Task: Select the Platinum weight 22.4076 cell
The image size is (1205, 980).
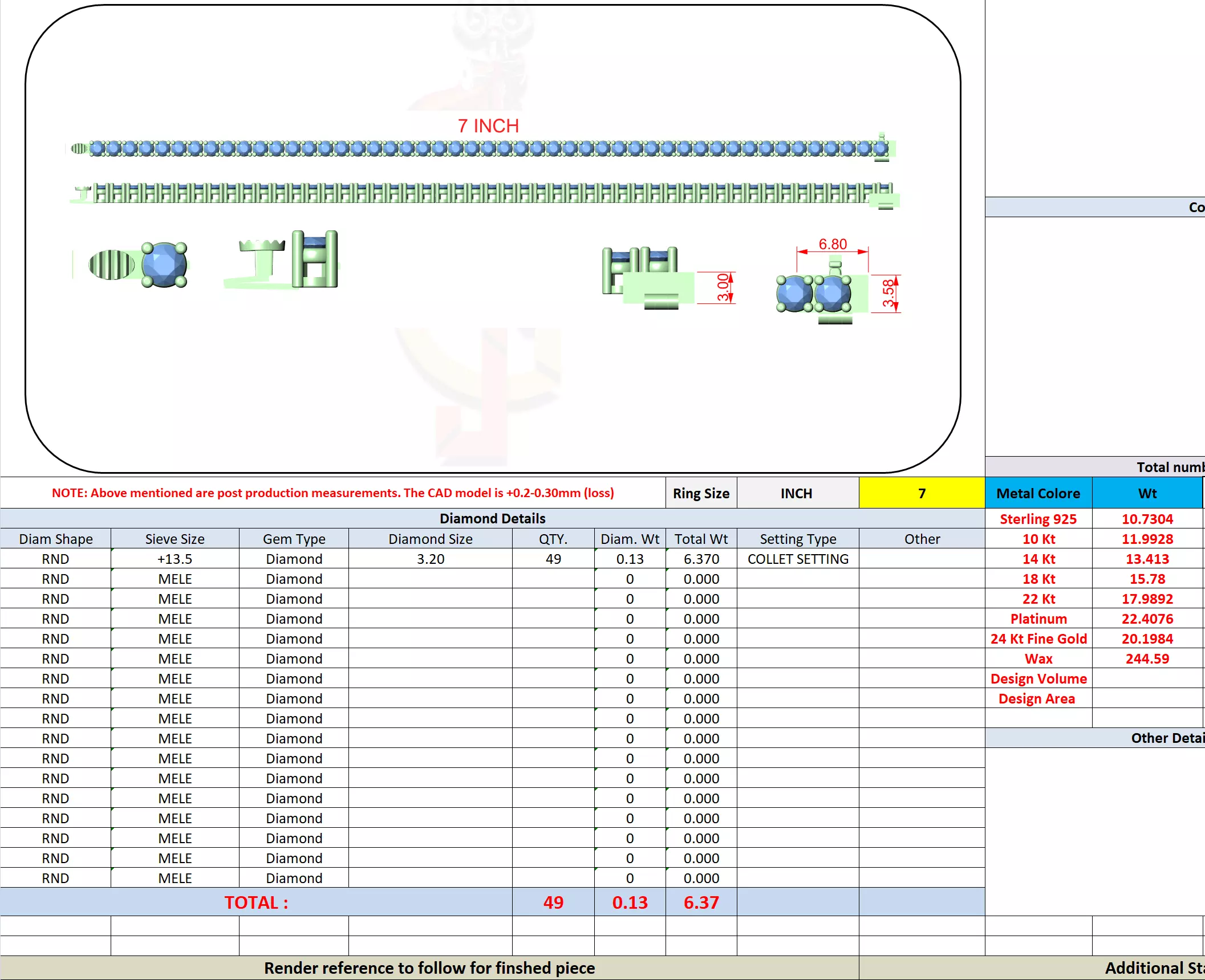Action: tap(1147, 619)
